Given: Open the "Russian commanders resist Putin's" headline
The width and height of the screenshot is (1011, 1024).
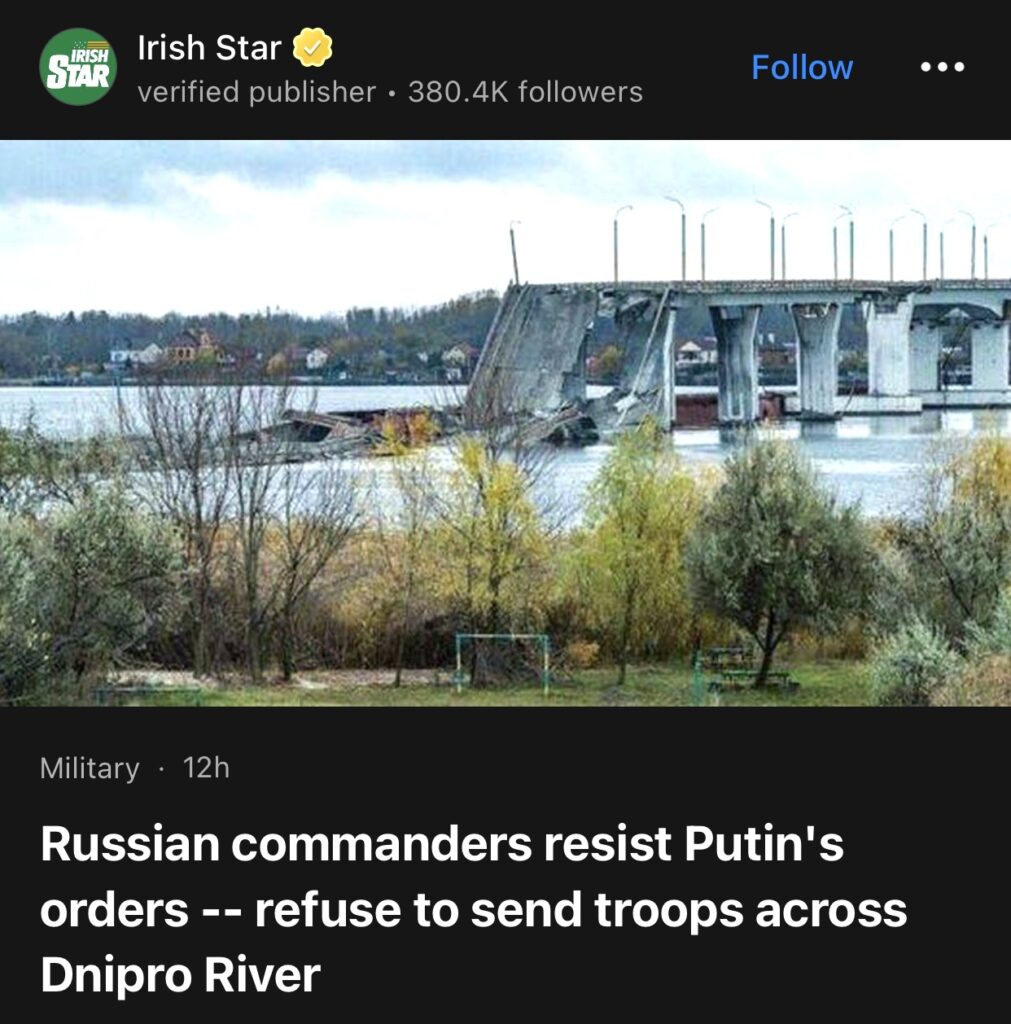Looking at the screenshot, I should pos(442,844).
